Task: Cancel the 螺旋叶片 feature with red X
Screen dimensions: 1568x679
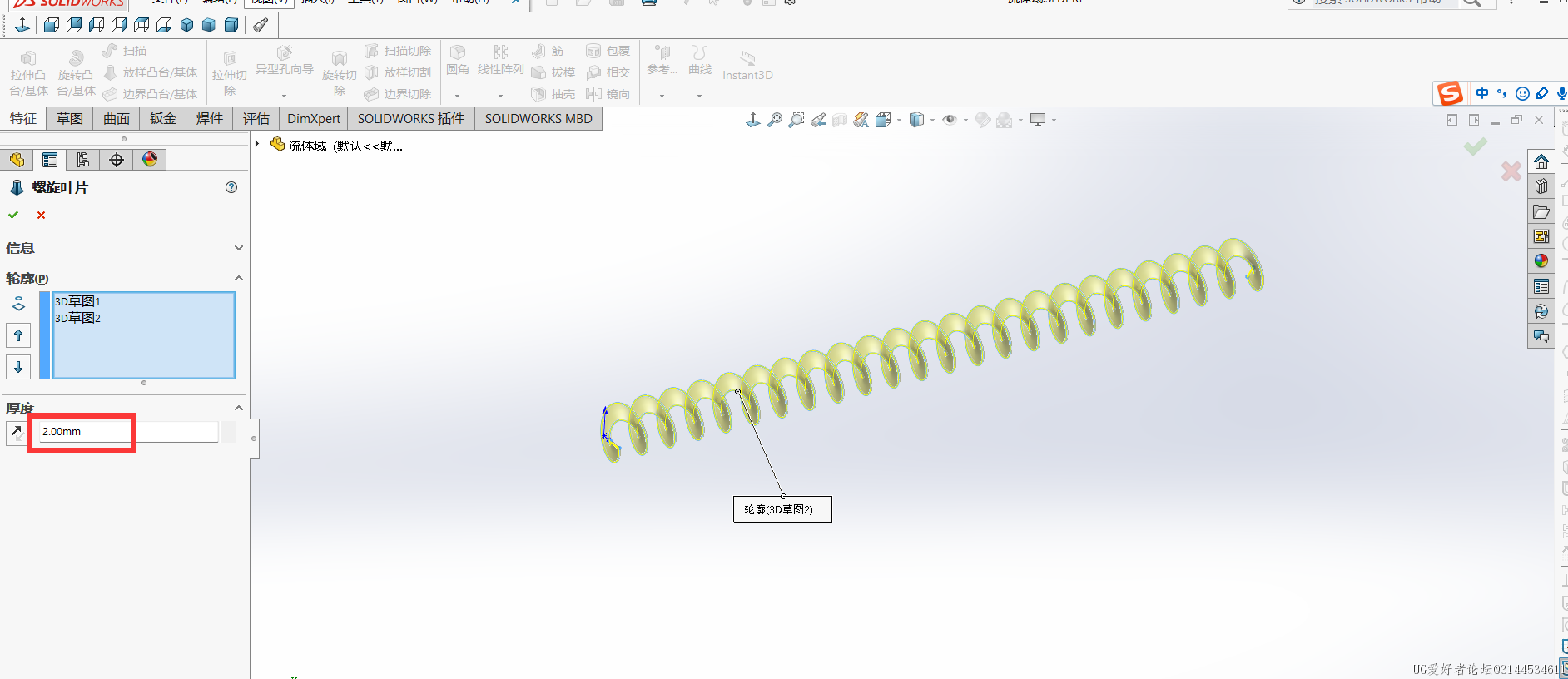Action: click(41, 215)
